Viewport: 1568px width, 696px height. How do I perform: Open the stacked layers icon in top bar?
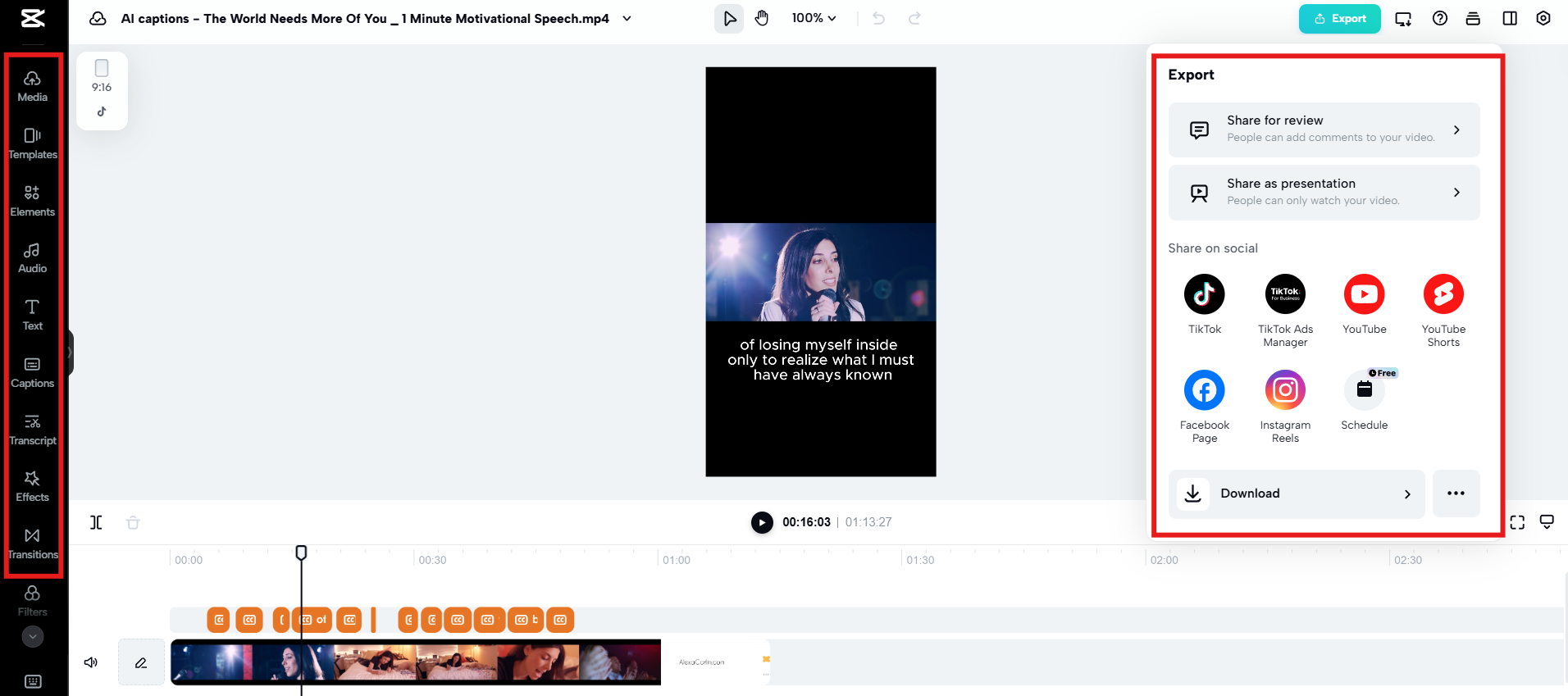[x=1473, y=18]
